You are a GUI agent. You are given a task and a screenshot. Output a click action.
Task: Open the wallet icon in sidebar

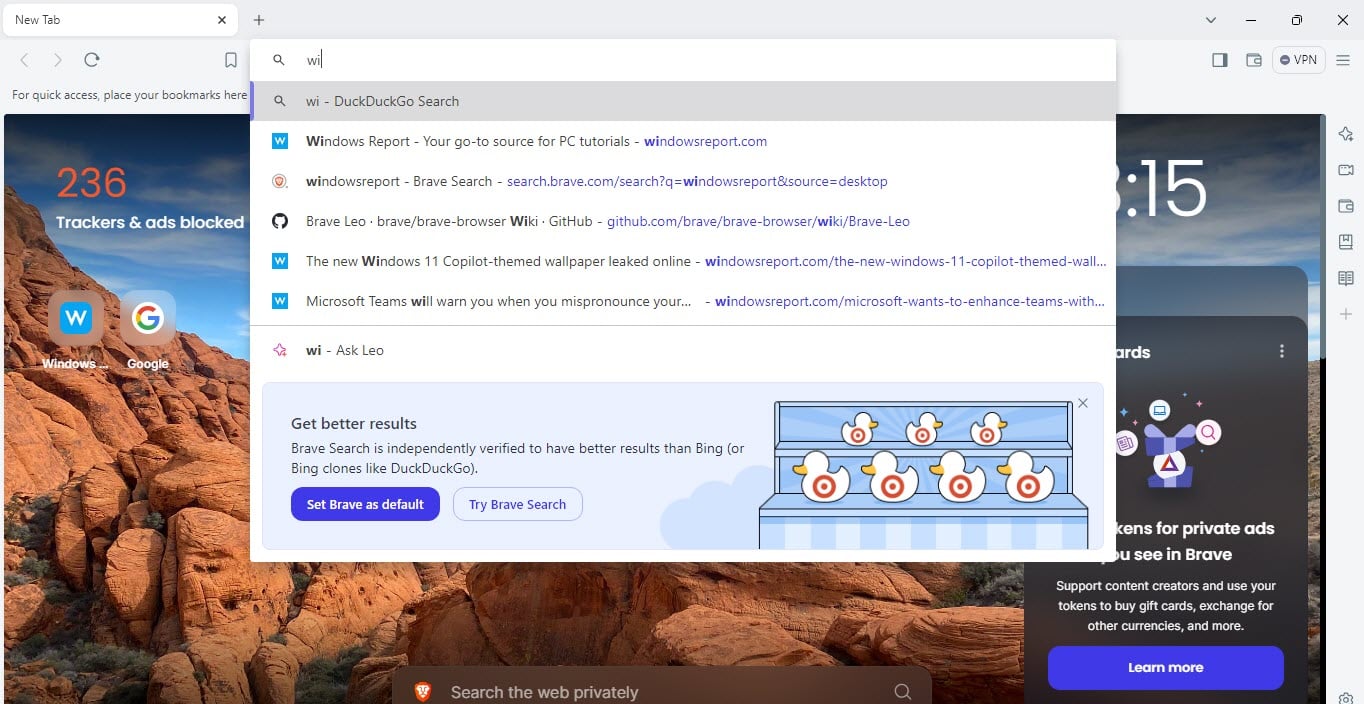coord(1346,206)
